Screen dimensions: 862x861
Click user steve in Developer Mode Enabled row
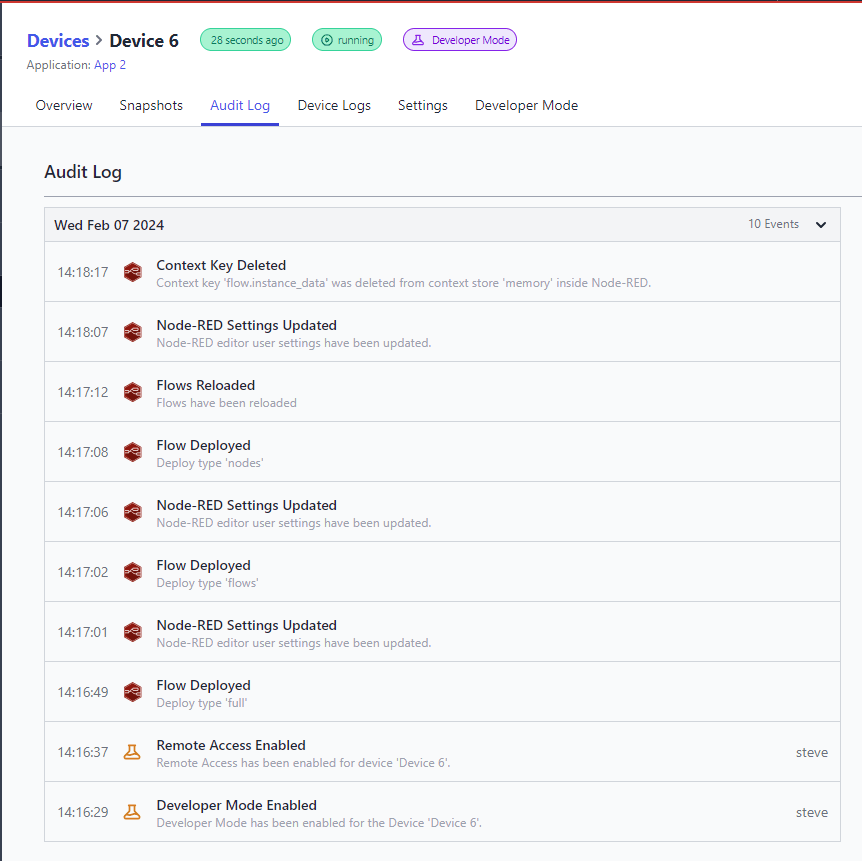click(811, 812)
